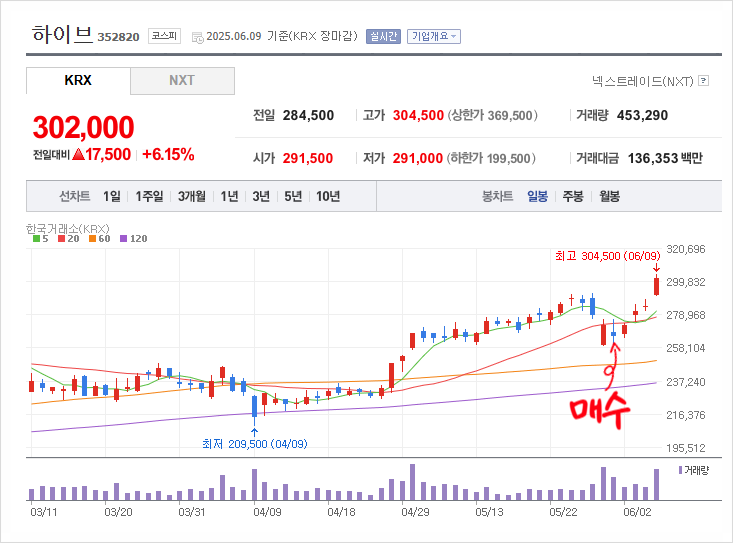Select the 3년 line chart period
This screenshot has width=733, height=543.
[261, 196]
